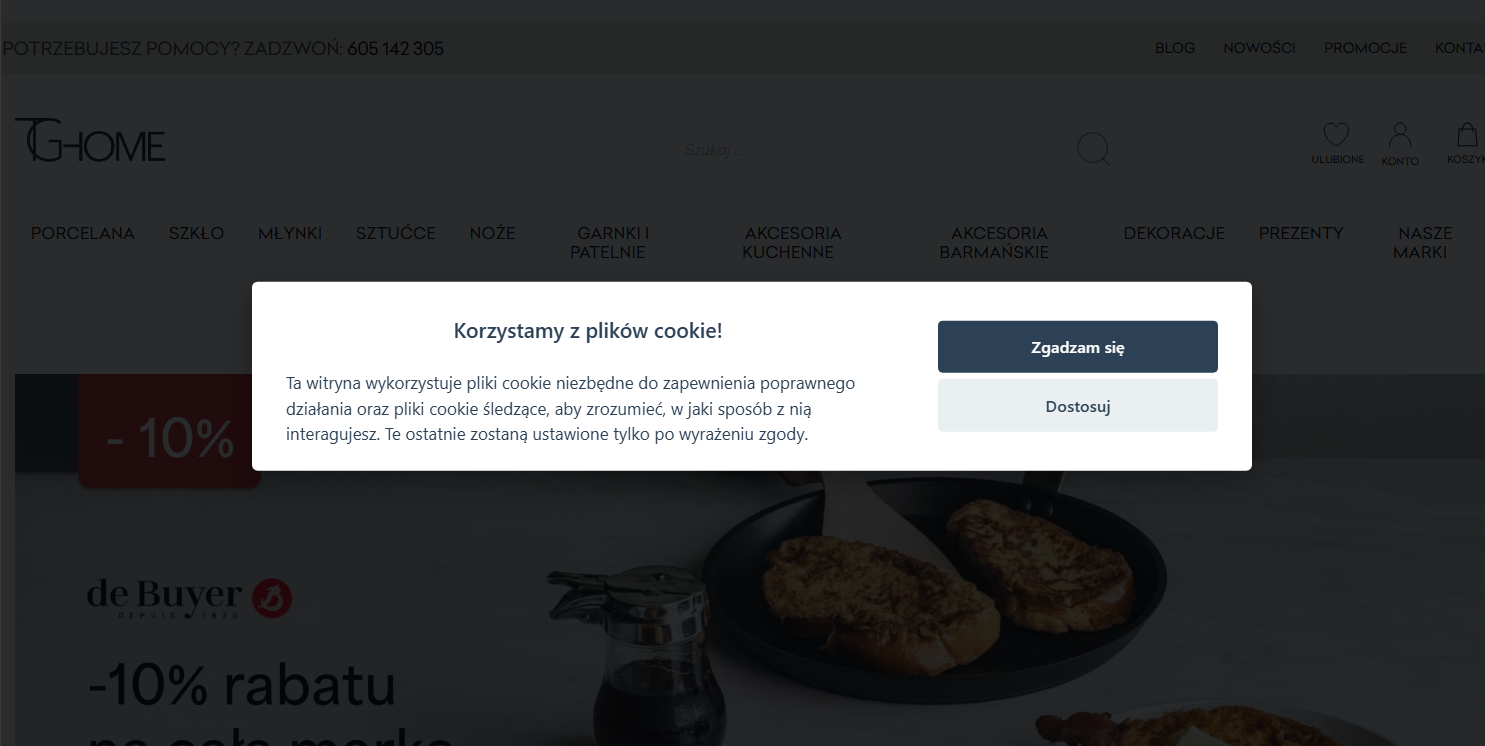1485x746 pixels.
Task: Click the magnifier search icon
Action: tap(1093, 150)
